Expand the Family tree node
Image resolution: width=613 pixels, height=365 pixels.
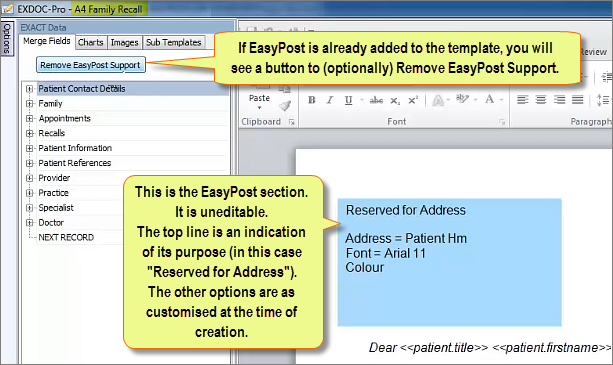pos(29,104)
